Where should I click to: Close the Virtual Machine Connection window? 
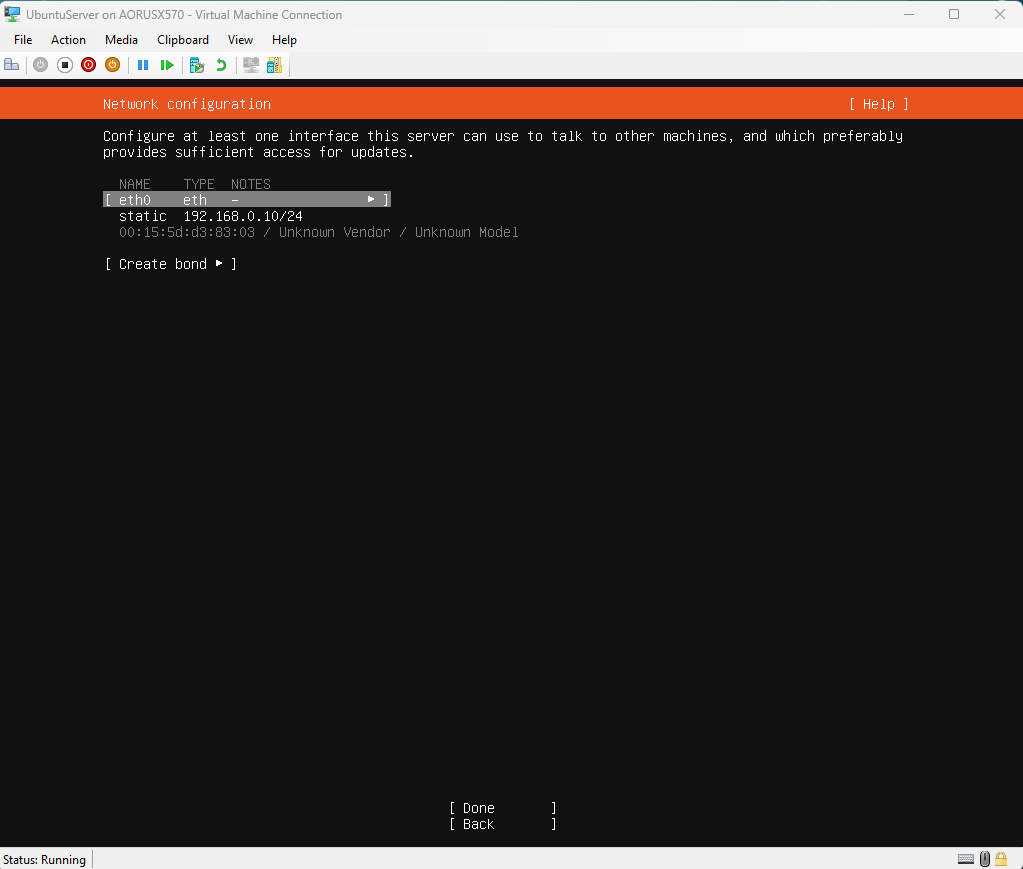(x=1000, y=14)
